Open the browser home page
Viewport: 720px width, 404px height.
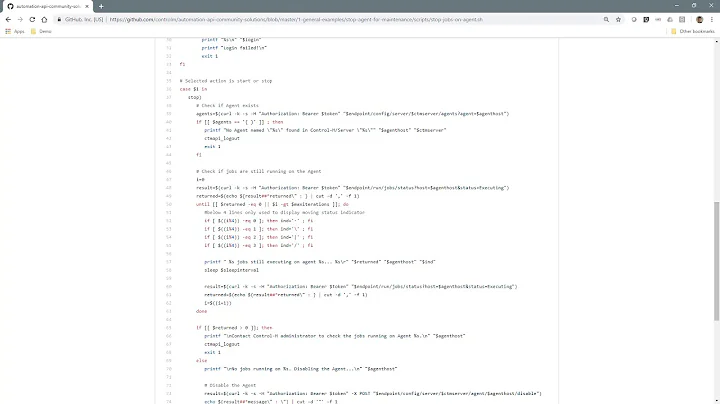[x=44, y=19]
